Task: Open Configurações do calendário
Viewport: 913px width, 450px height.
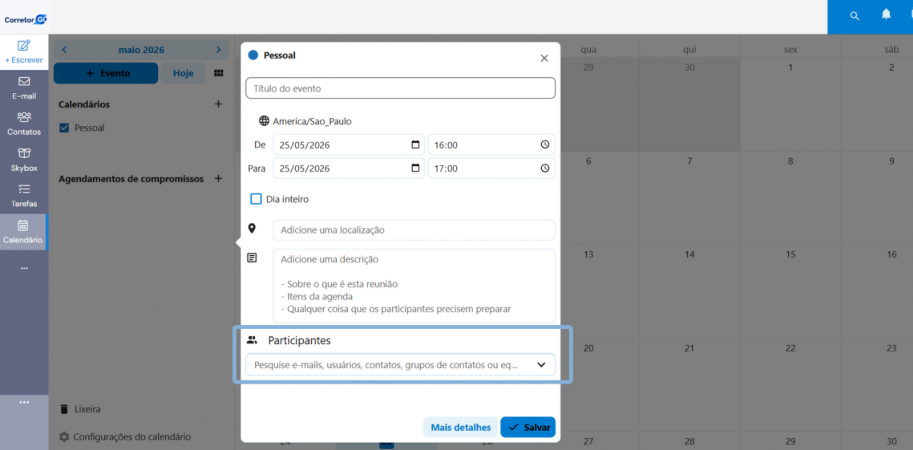Action: click(125, 437)
